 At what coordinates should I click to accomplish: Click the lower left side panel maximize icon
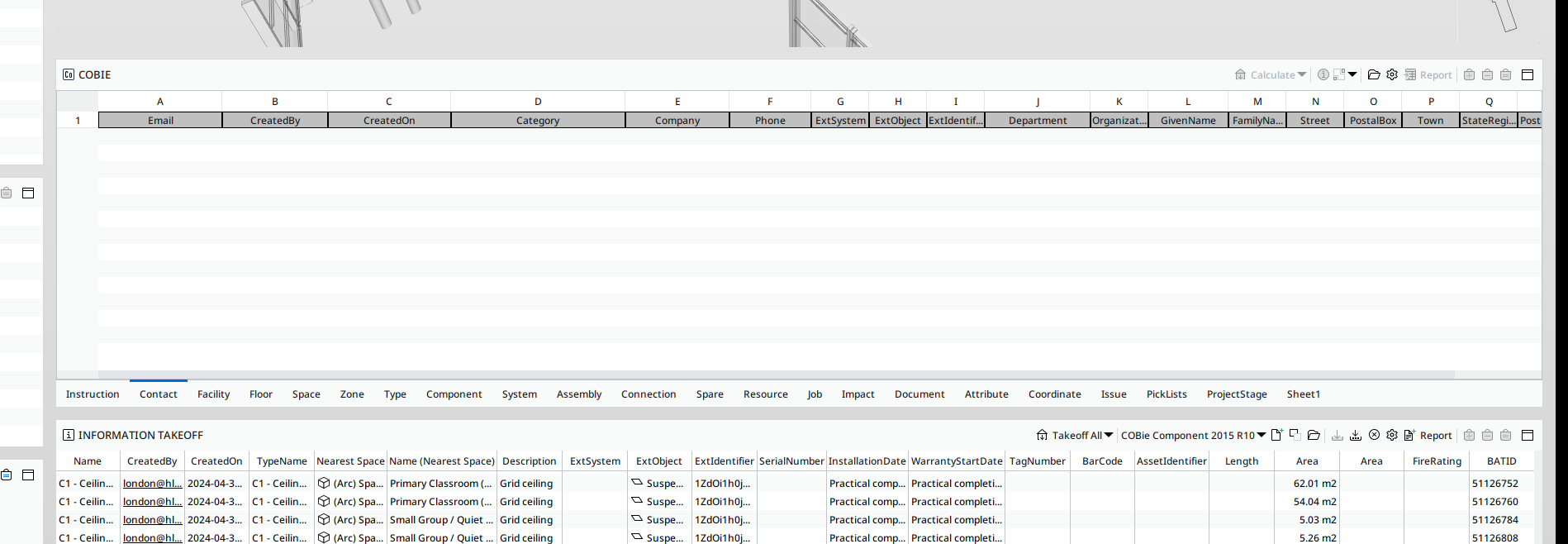pos(28,475)
